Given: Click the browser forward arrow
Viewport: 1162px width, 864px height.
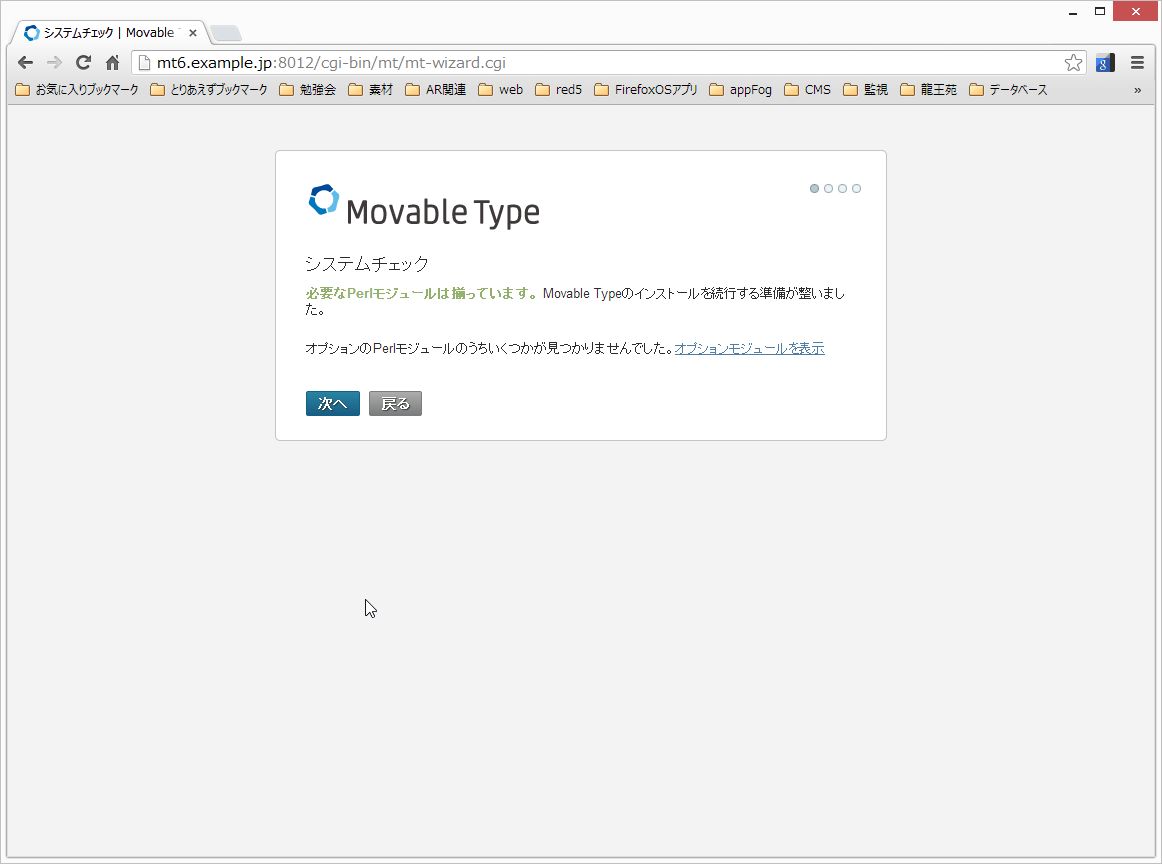Looking at the screenshot, I should (54, 63).
